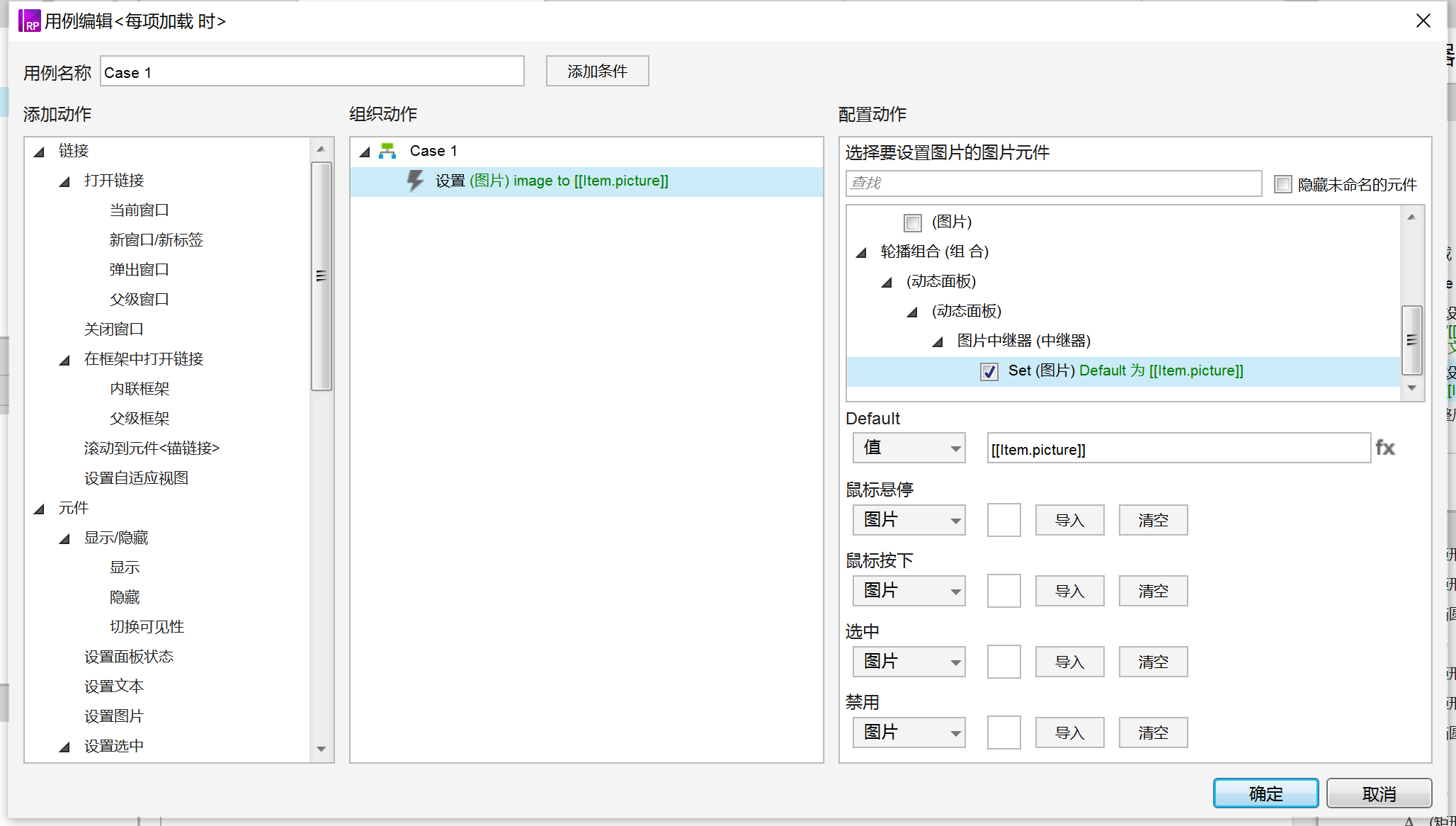The width and height of the screenshot is (1456, 826).
Task: Confirm with the 确定 button
Action: click(1265, 793)
